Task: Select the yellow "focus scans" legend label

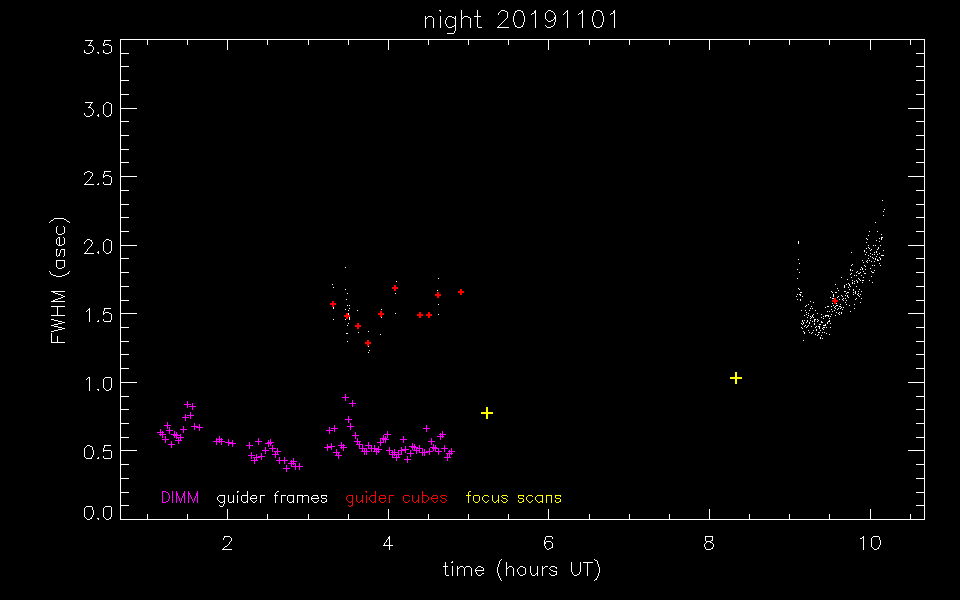Action: coord(514,498)
